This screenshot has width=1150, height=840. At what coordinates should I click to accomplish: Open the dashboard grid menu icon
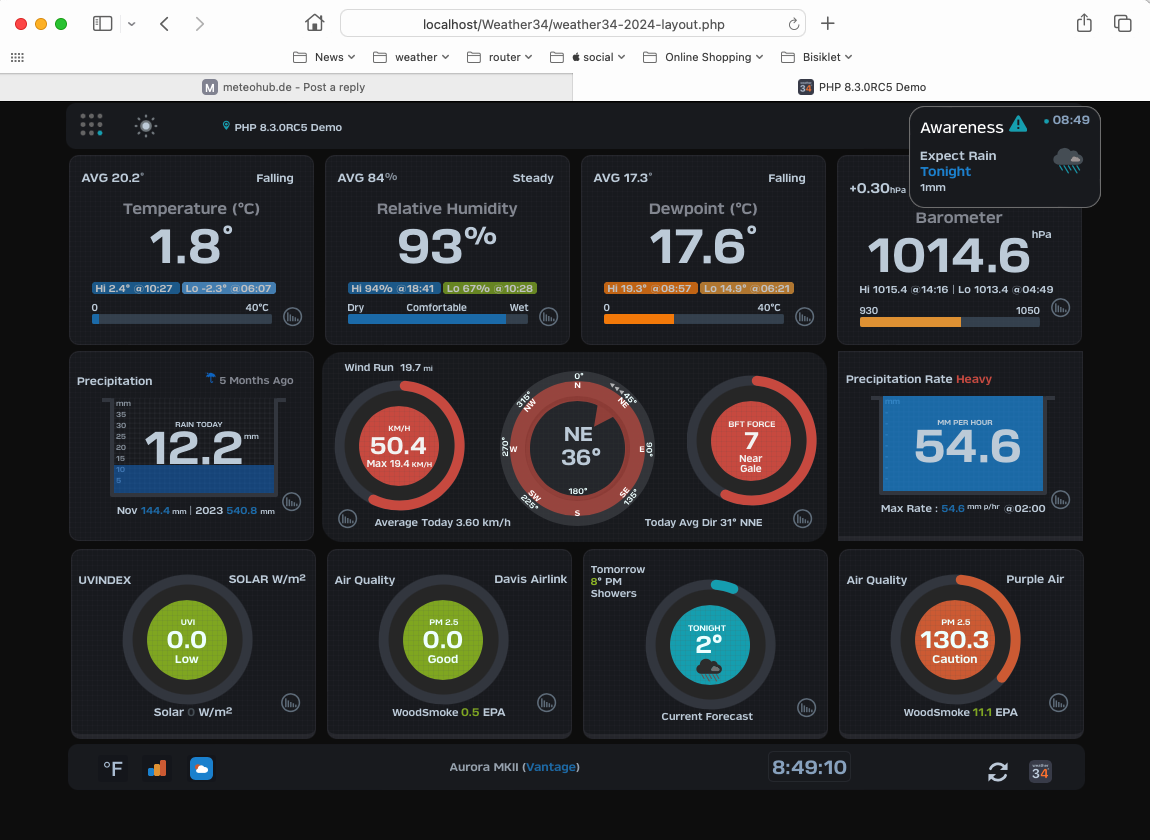pos(91,125)
